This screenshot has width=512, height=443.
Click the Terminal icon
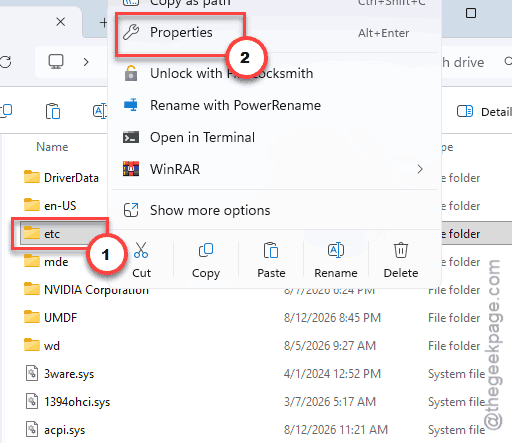coord(131,137)
